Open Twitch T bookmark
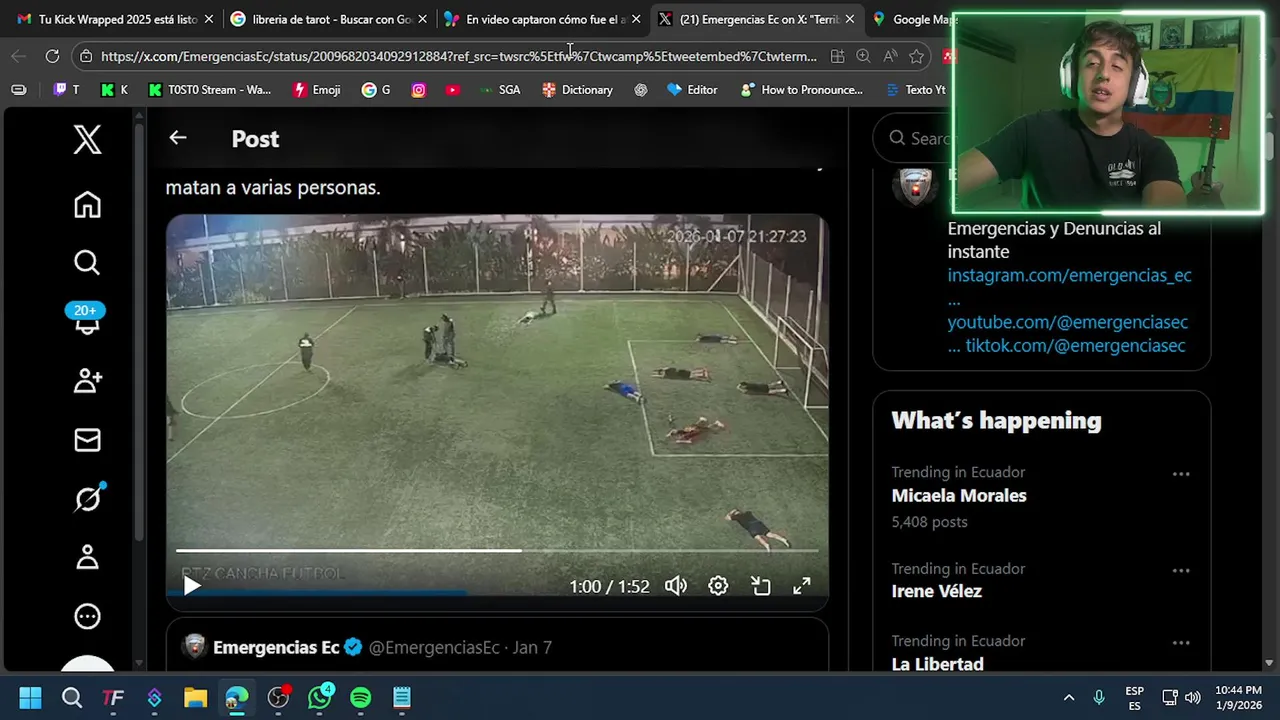This screenshot has height=720, width=1280. coord(66,90)
